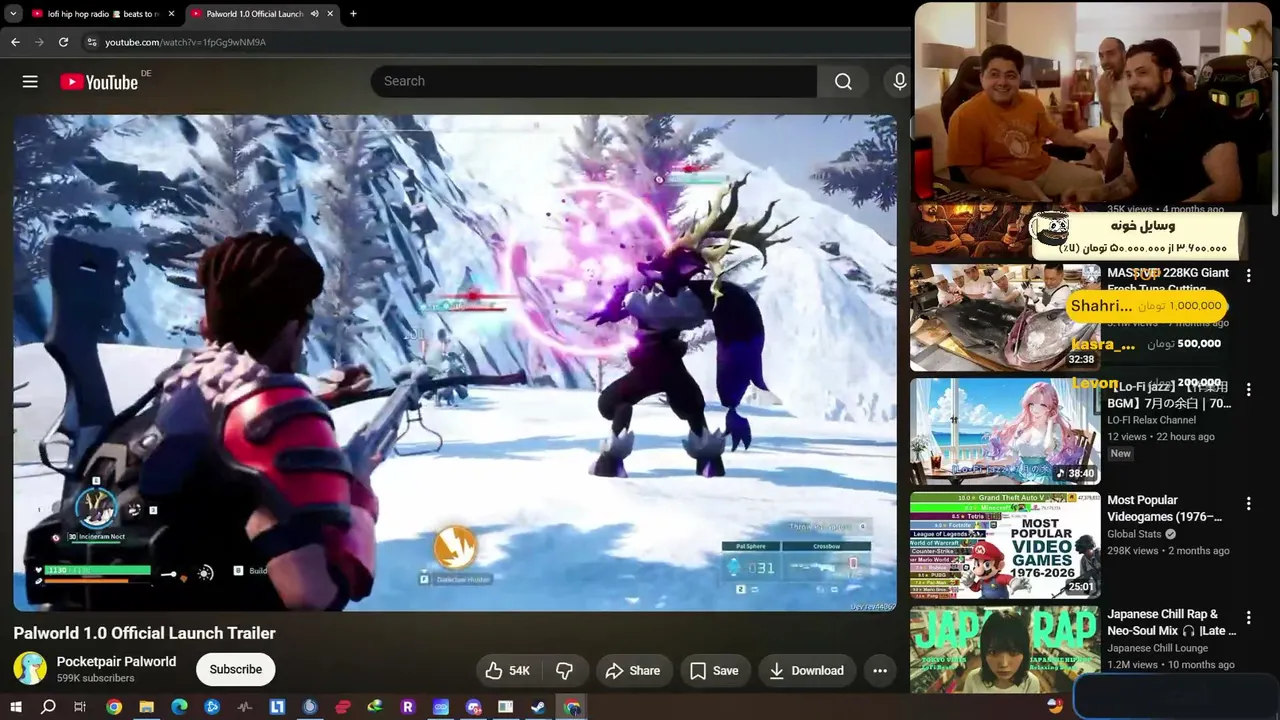The image size is (1280, 720).
Task: Close the lofi hip hop radio tab
Action: tap(171, 14)
